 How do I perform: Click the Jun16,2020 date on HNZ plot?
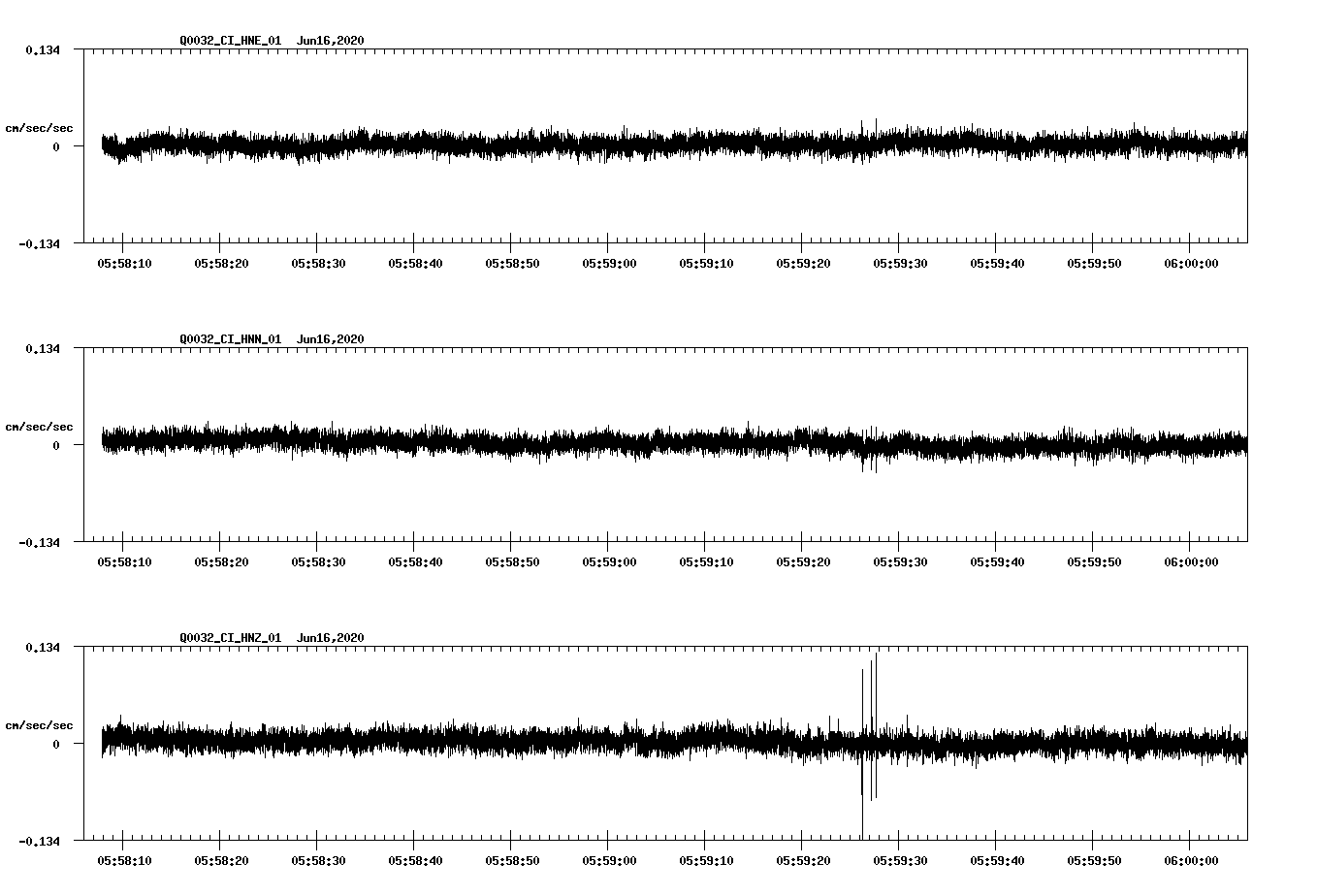[x=331, y=638]
